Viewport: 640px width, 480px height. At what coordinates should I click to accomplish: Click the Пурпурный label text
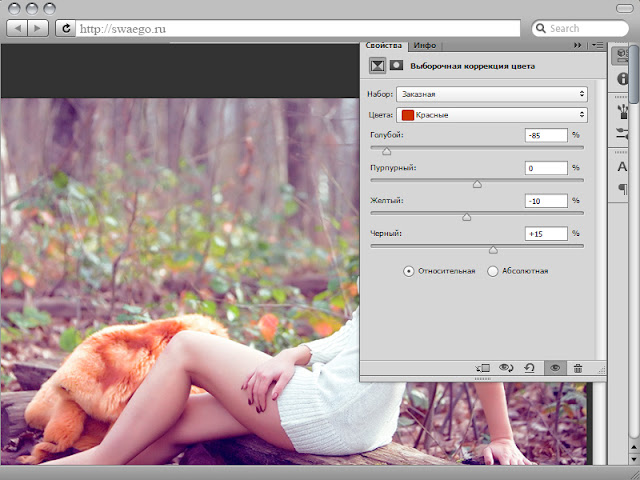[x=393, y=167]
